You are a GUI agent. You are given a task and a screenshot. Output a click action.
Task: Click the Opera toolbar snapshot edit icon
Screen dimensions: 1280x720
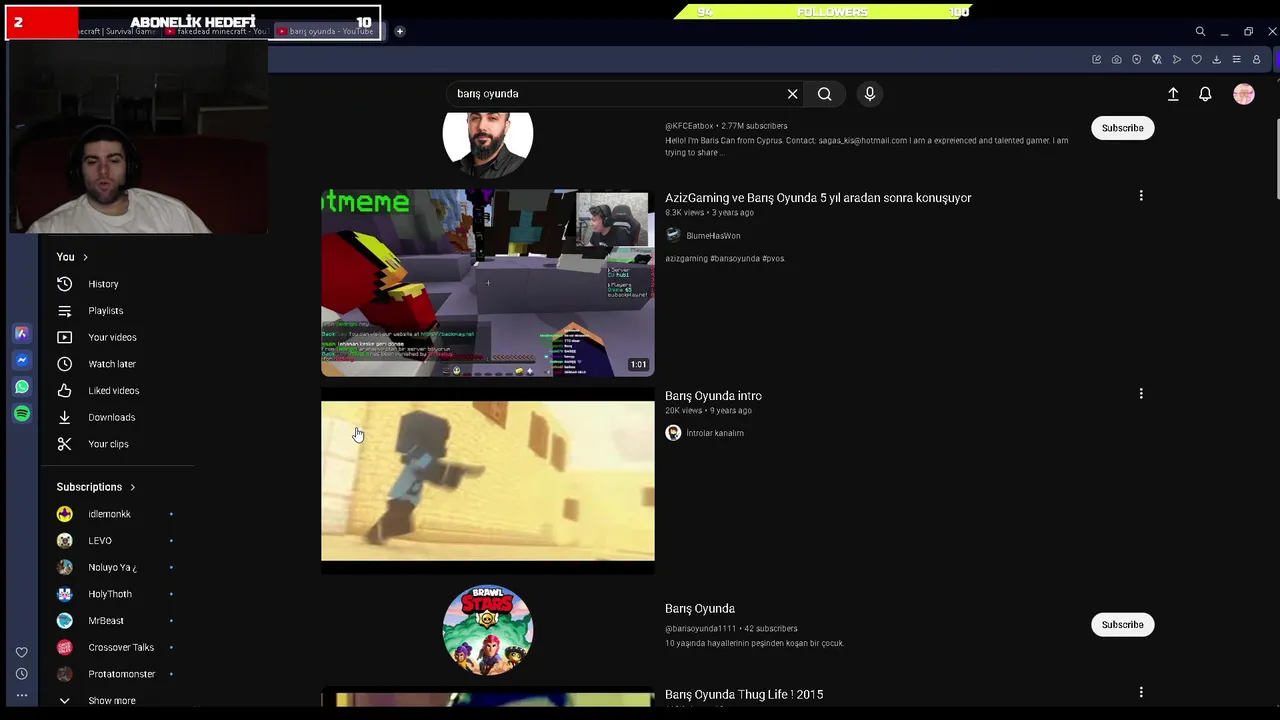coord(1096,60)
